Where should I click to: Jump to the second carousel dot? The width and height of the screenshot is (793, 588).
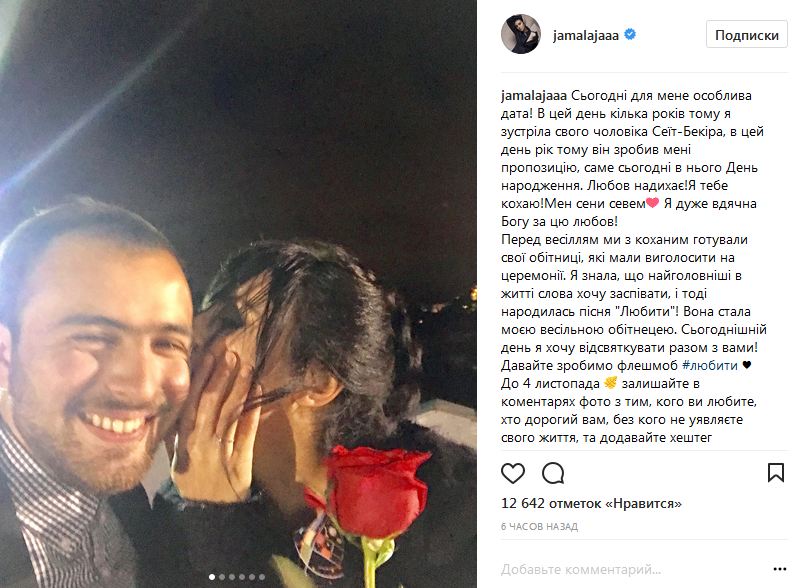pyautogui.click(x=222, y=577)
